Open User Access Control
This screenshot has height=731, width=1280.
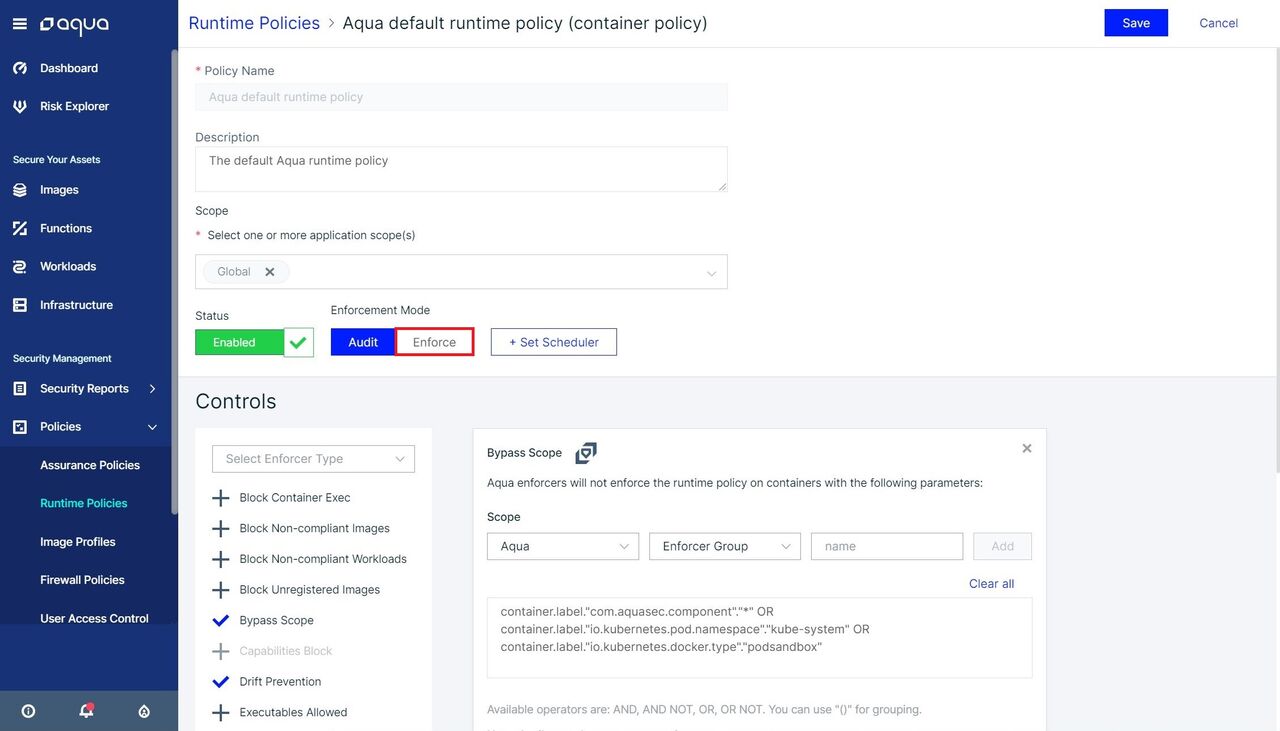[94, 619]
